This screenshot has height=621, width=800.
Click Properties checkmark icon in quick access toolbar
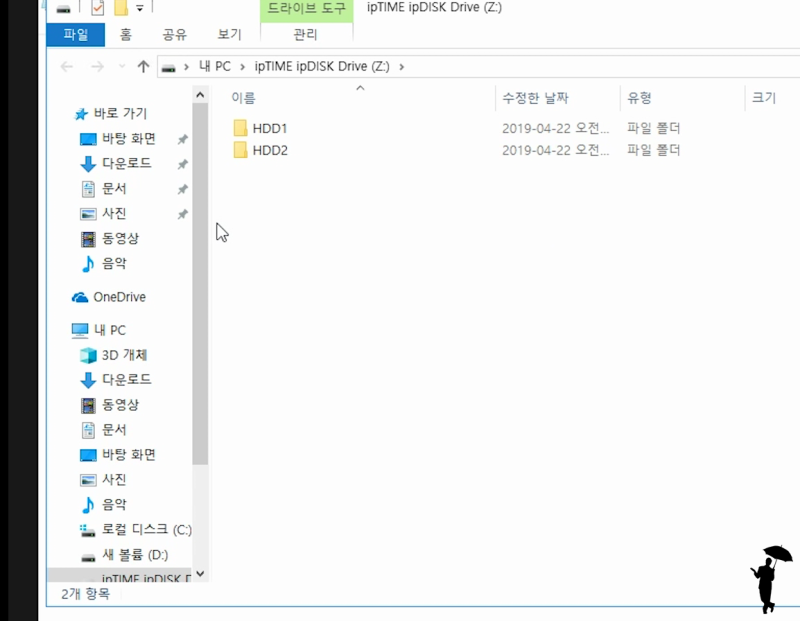point(97,8)
